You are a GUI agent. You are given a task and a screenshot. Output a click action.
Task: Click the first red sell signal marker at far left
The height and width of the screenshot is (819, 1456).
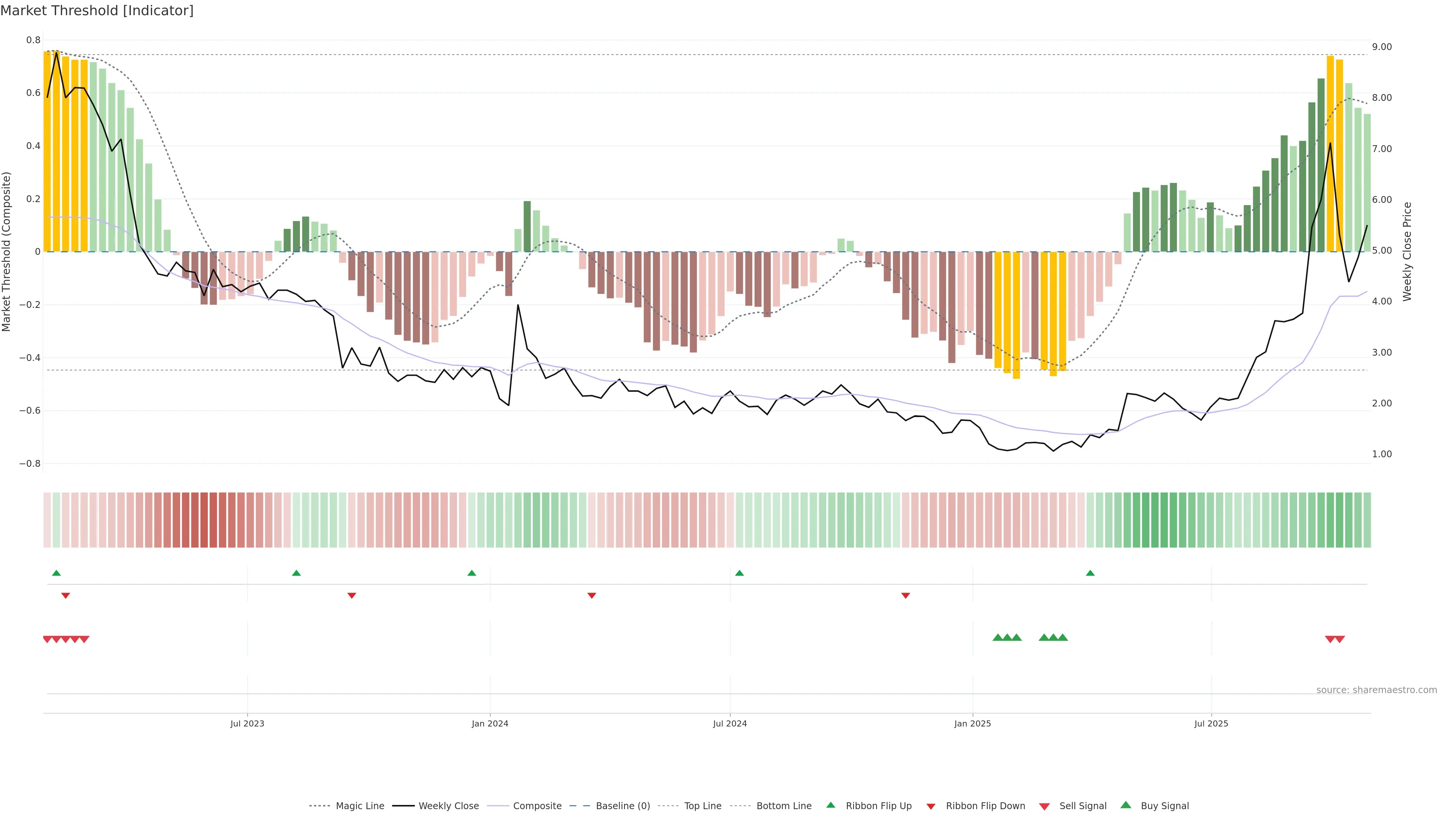[x=47, y=639]
